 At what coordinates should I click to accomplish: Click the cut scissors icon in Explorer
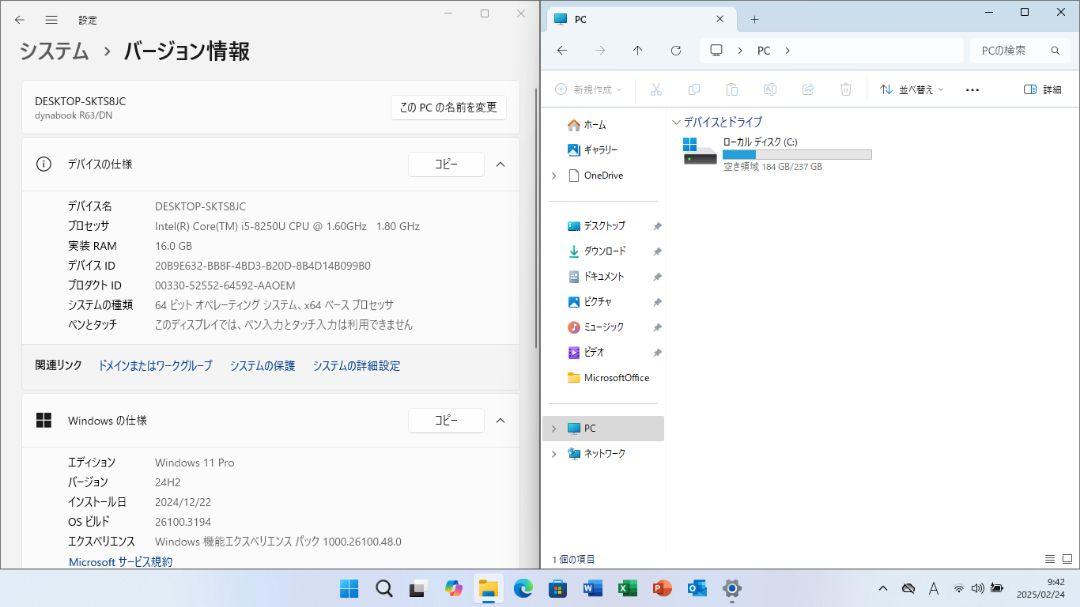pyautogui.click(x=656, y=90)
